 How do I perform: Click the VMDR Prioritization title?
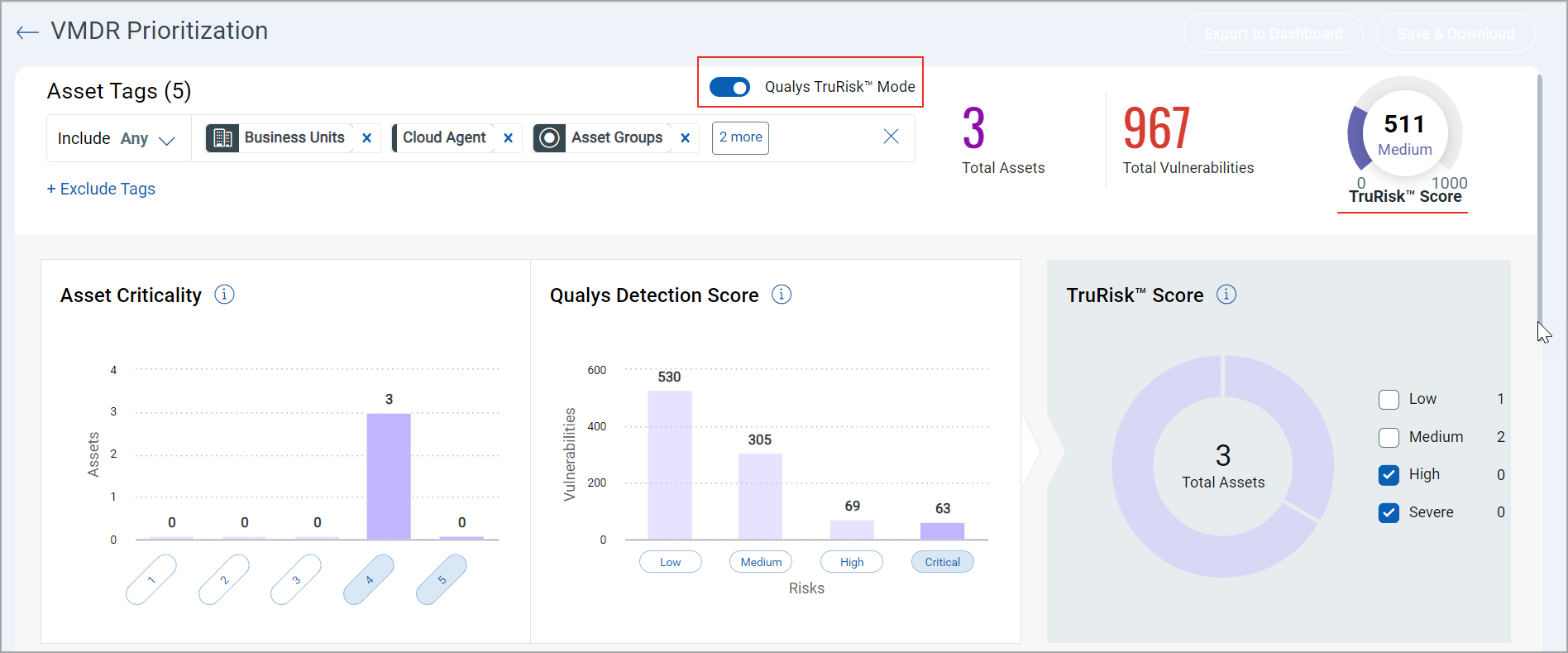[160, 31]
